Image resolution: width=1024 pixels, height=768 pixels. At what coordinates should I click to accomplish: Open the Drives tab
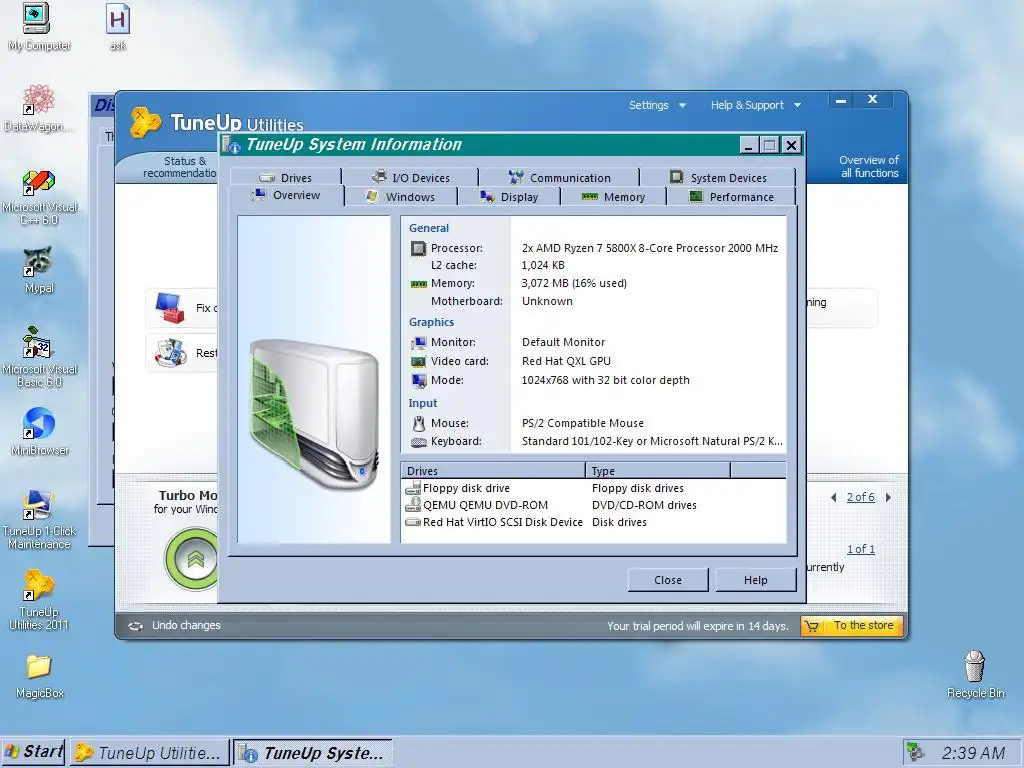(x=286, y=178)
